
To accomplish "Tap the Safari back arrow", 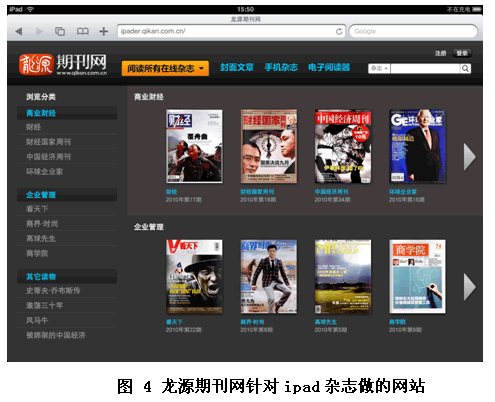I will pyautogui.click(x=19, y=31).
